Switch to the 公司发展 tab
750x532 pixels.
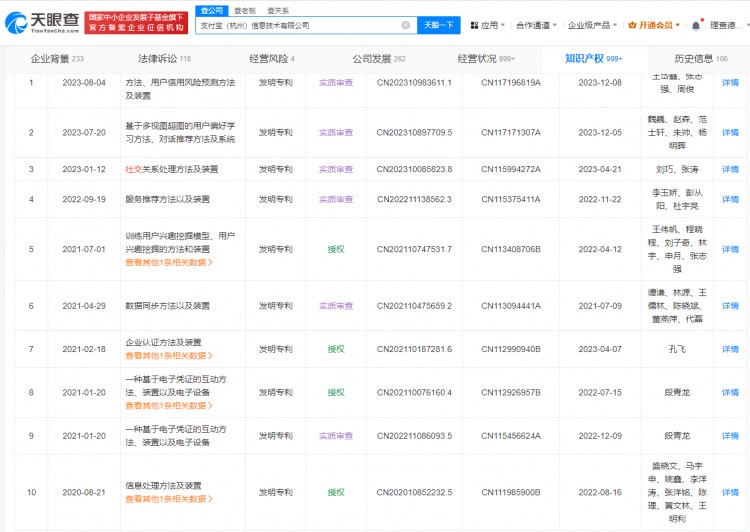[379, 59]
